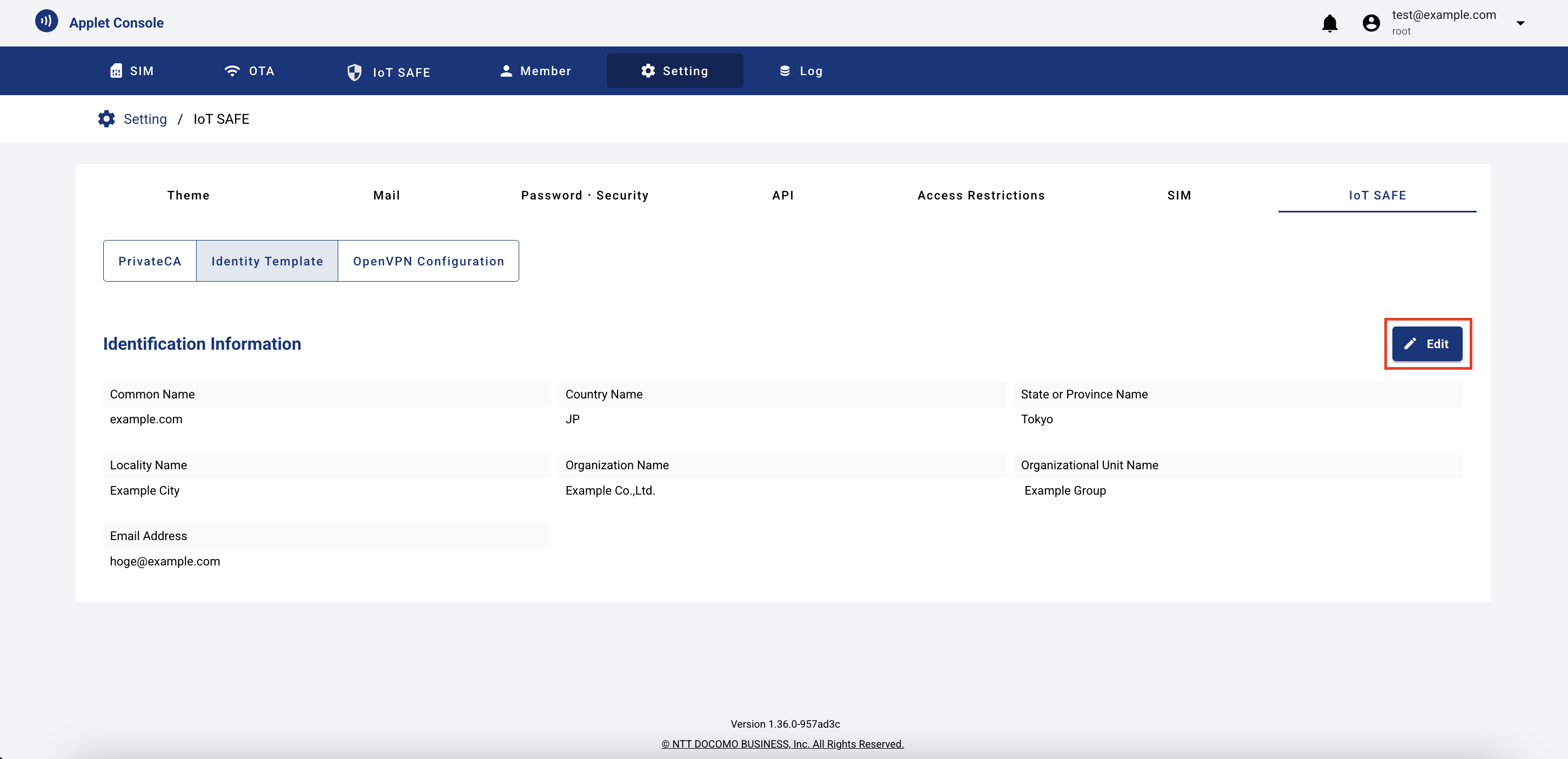1568x759 pixels.
Task: Open NTT DOCOMO BUSINESS copyright link
Action: [782, 744]
